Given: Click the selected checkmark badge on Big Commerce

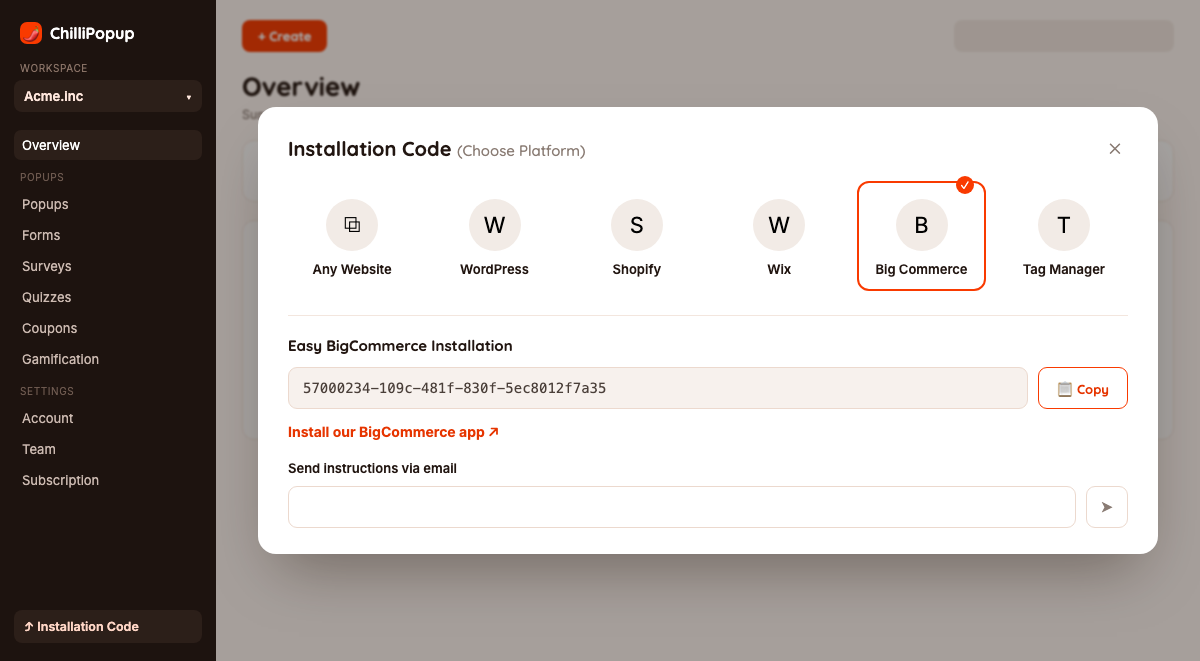Looking at the screenshot, I should pos(965,184).
